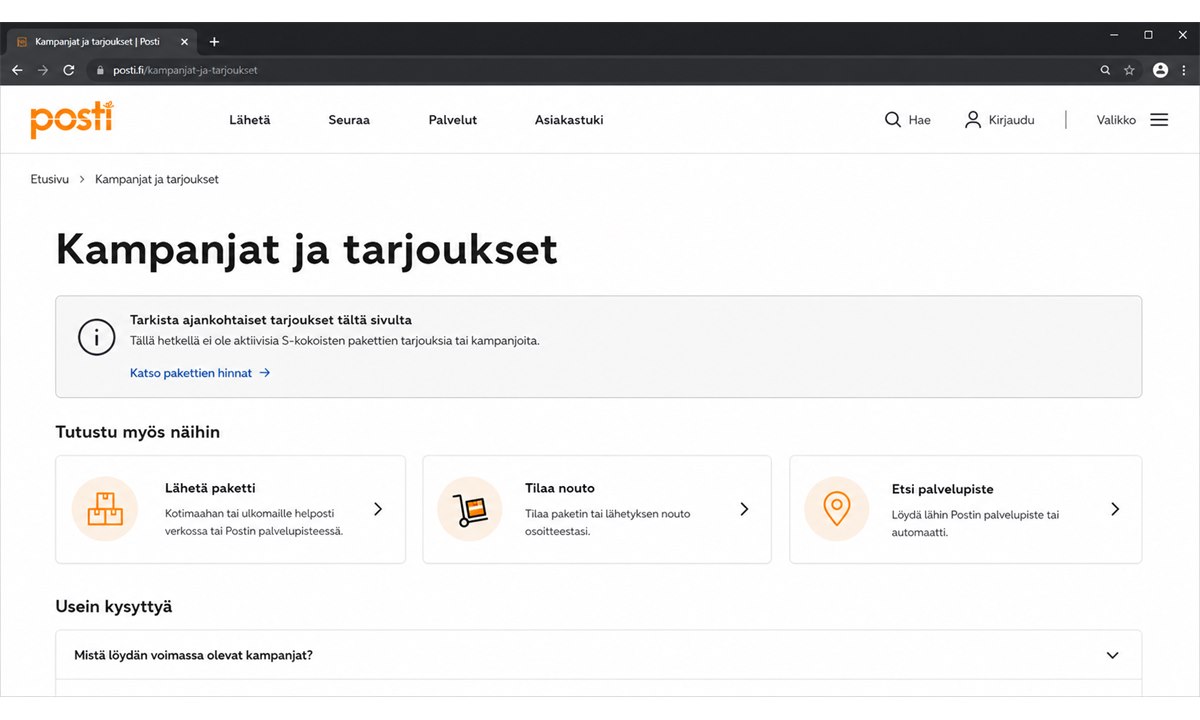The width and height of the screenshot is (1200, 720).
Task: Click the address bar URL field
Action: point(590,70)
